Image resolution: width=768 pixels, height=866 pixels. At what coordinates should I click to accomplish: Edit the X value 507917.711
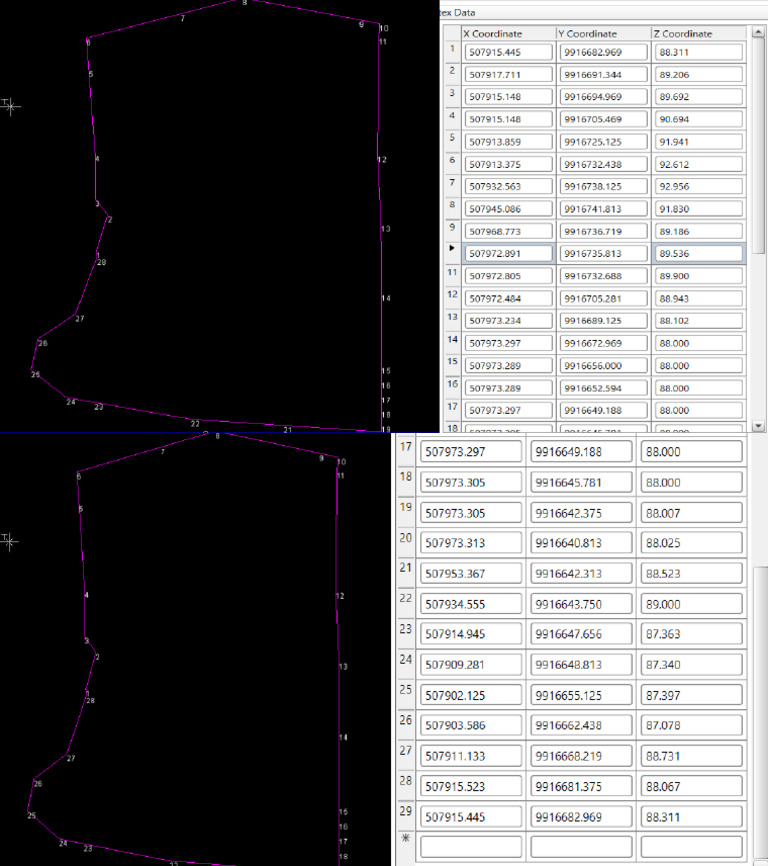click(509, 75)
